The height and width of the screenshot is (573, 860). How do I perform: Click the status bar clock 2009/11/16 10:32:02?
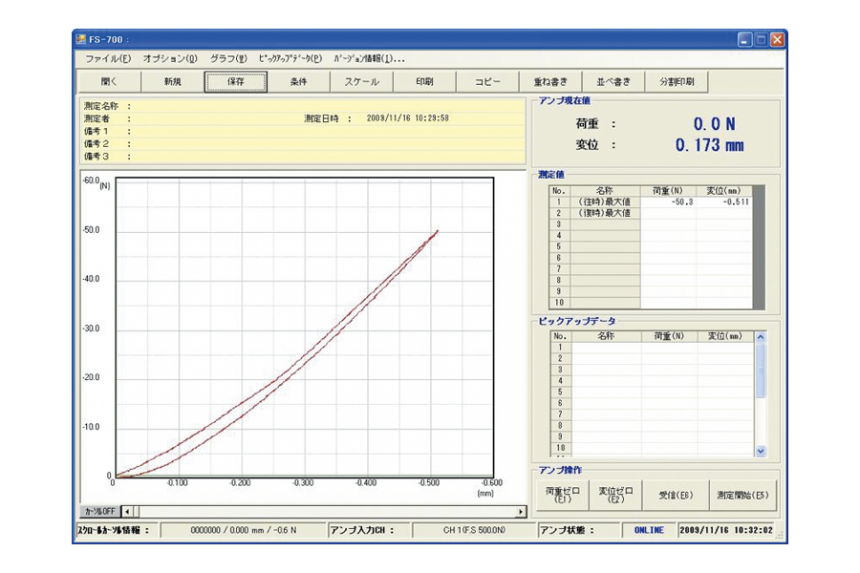[726, 530]
